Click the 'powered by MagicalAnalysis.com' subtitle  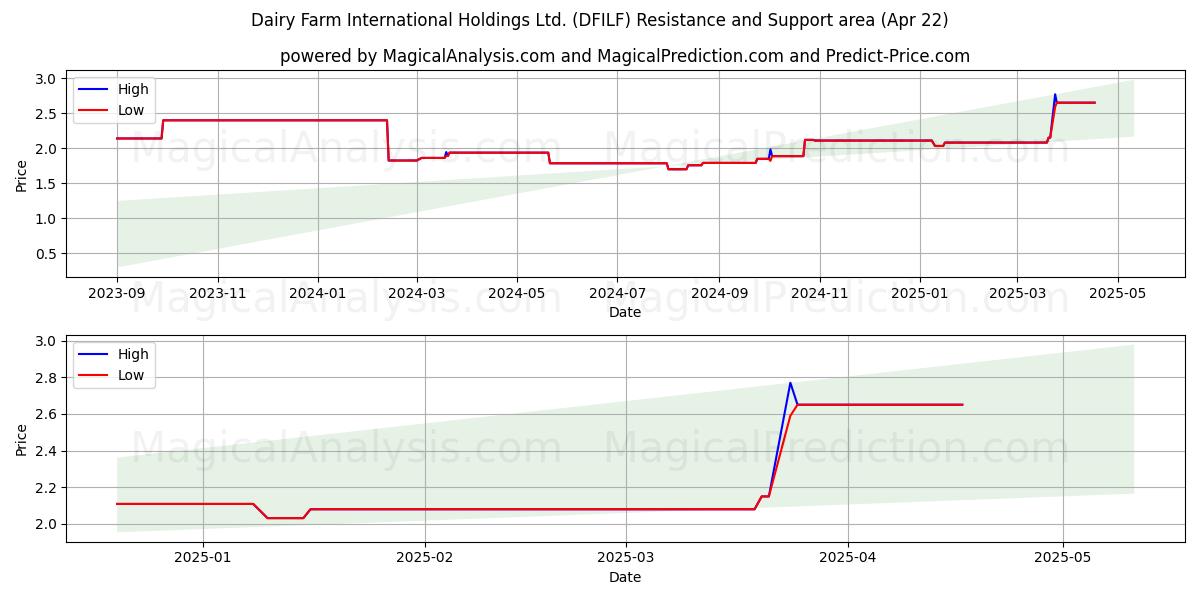(x=625, y=56)
